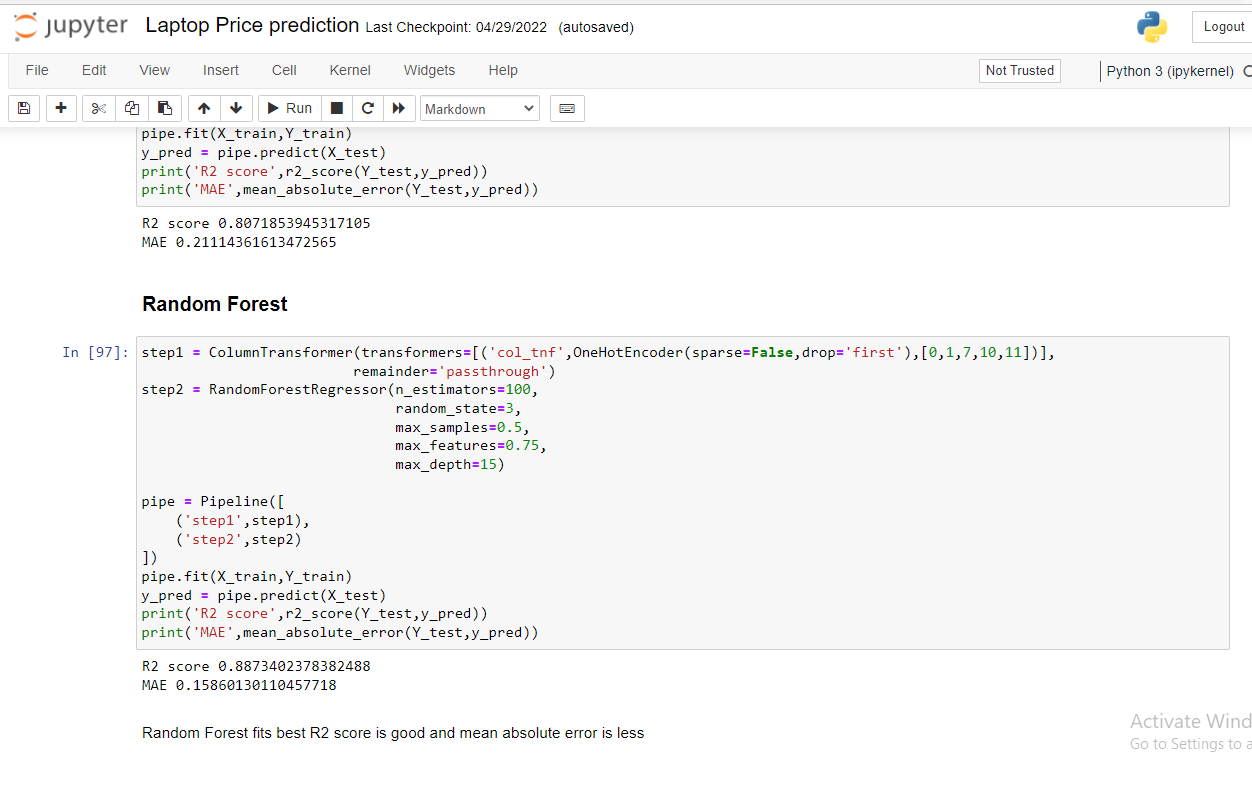Click the max_features=0.75 code line
This screenshot has height=787, width=1252.
471,445
